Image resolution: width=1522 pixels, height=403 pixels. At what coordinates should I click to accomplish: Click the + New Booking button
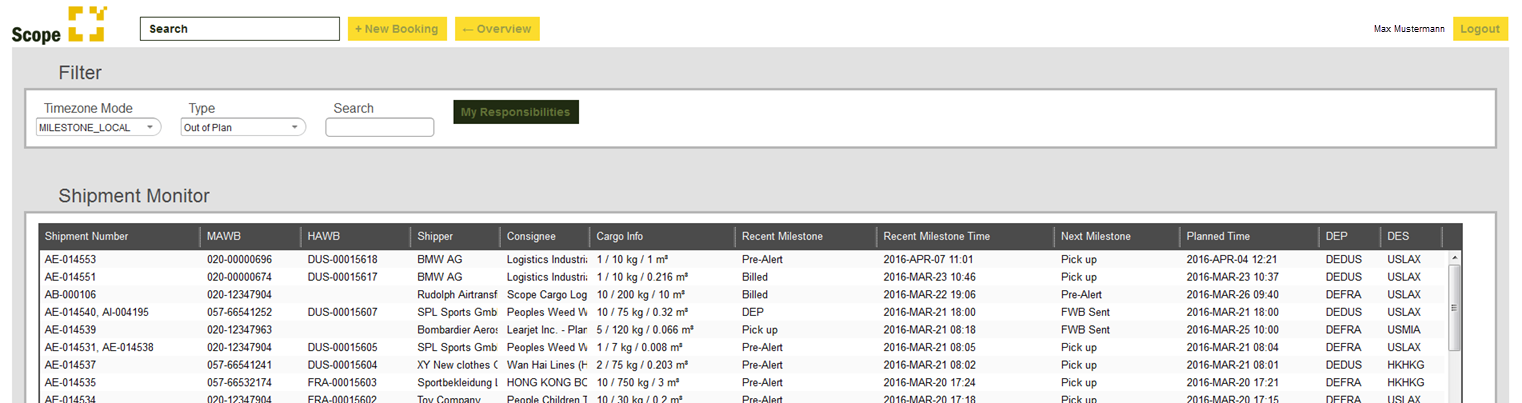[x=397, y=29]
